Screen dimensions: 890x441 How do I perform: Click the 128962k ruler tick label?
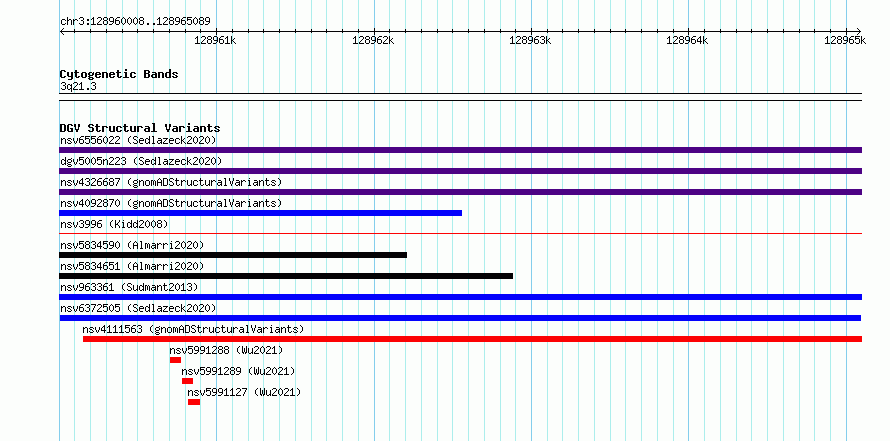tap(373, 40)
